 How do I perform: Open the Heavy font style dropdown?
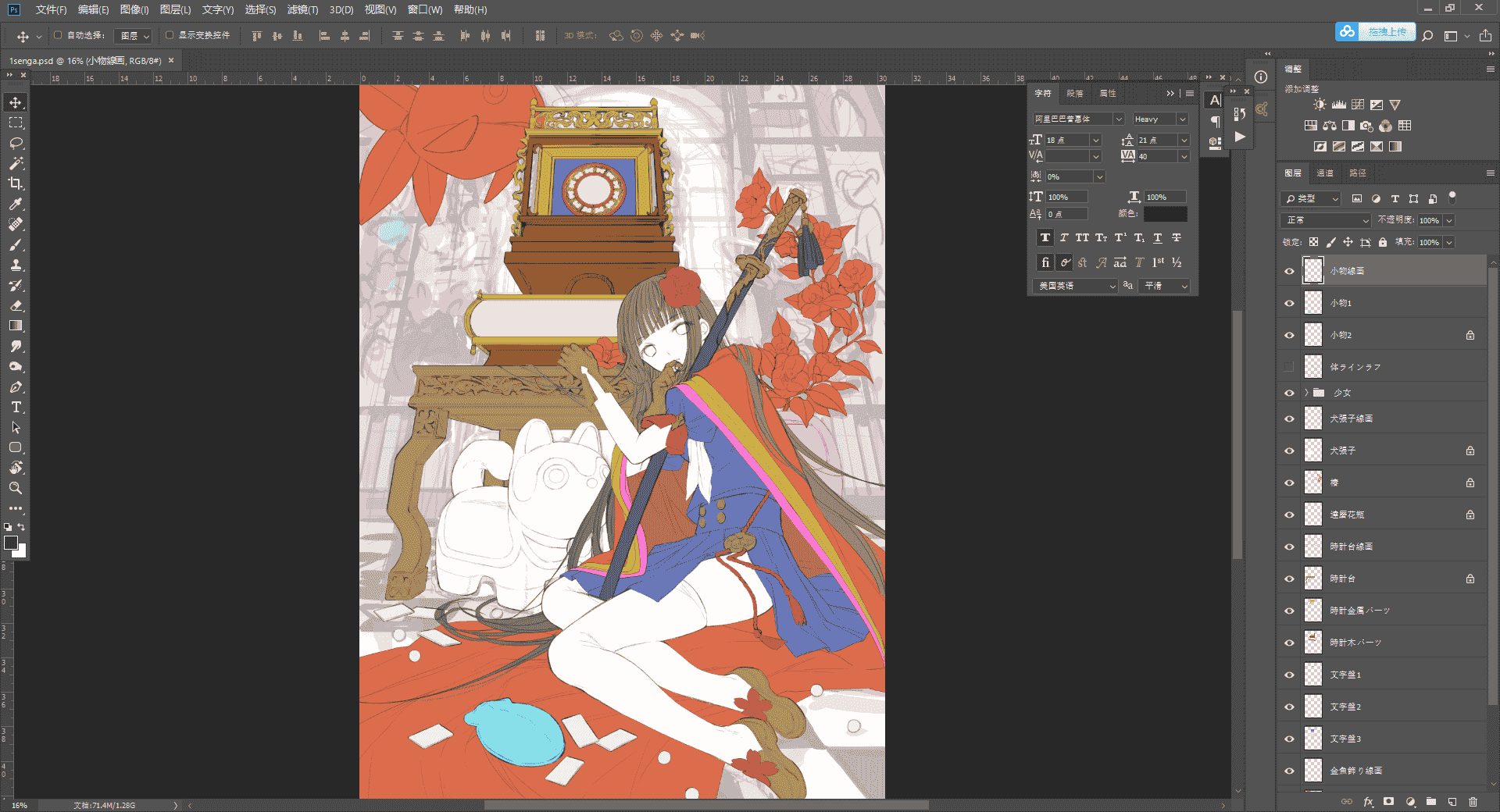tap(1182, 119)
